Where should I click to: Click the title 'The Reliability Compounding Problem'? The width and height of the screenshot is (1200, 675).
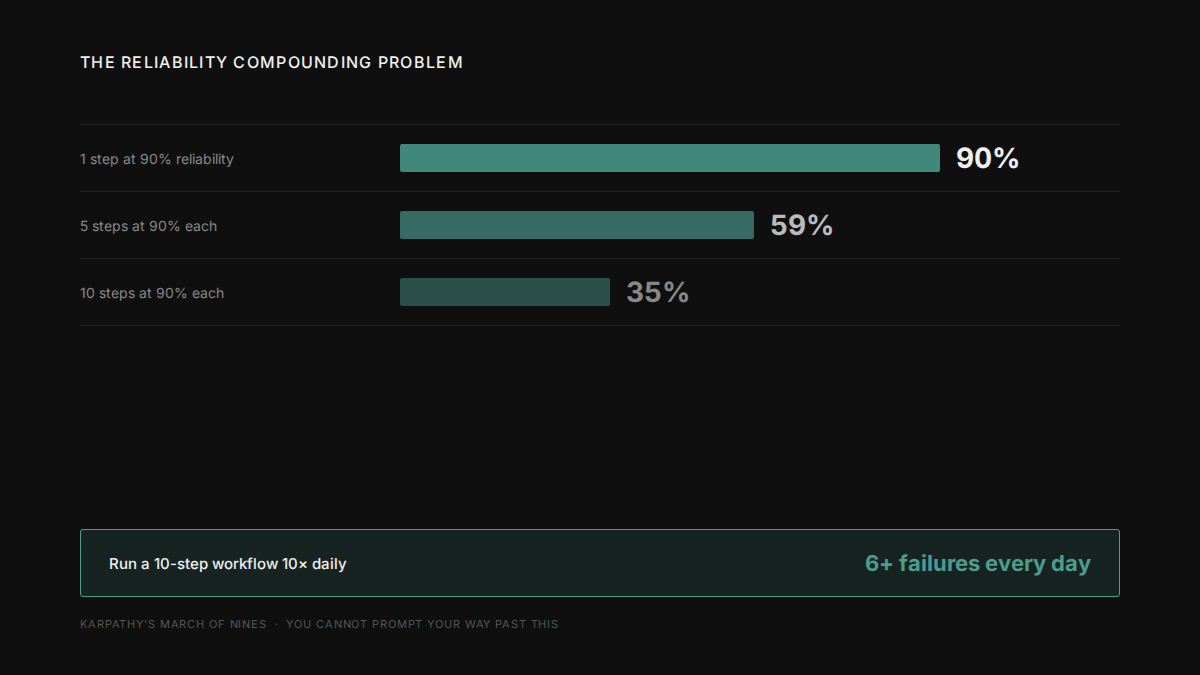point(271,62)
